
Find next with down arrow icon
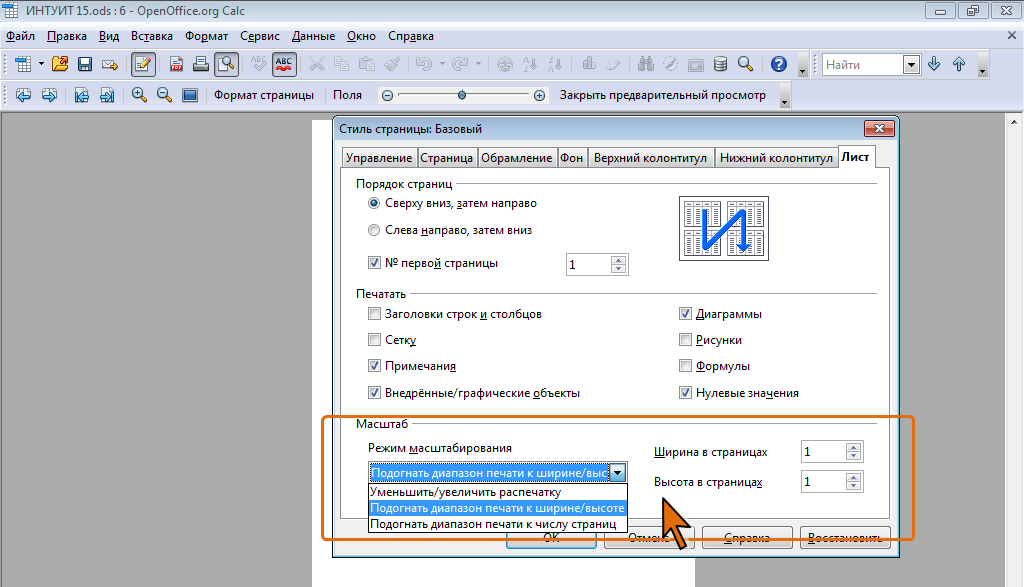pos(934,64)
